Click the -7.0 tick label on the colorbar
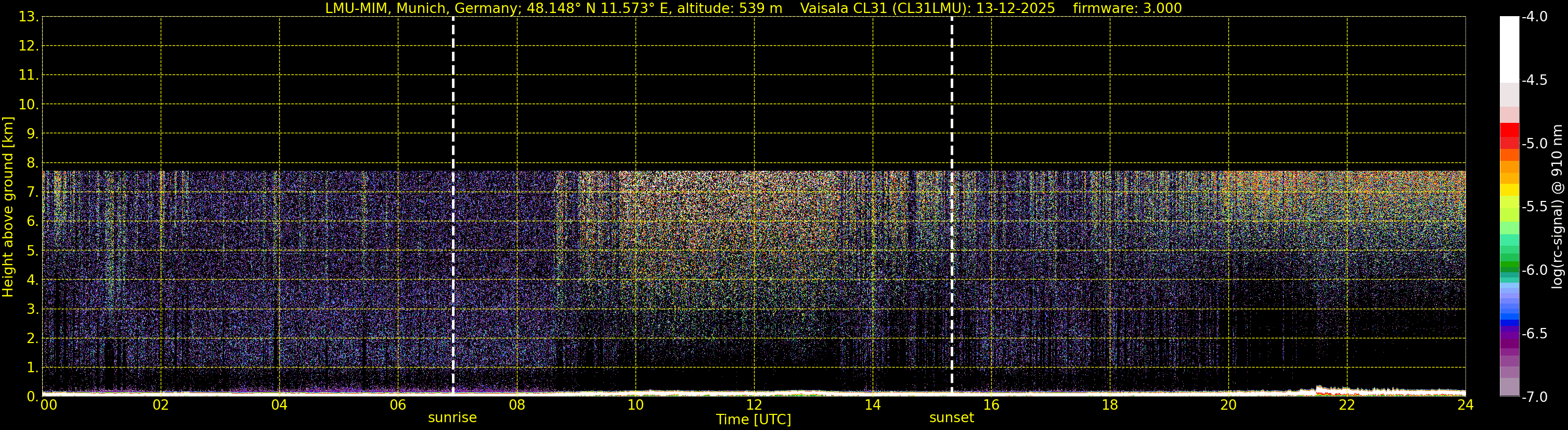Viewport: 1568px width, 430px height. coord(1534,397)
